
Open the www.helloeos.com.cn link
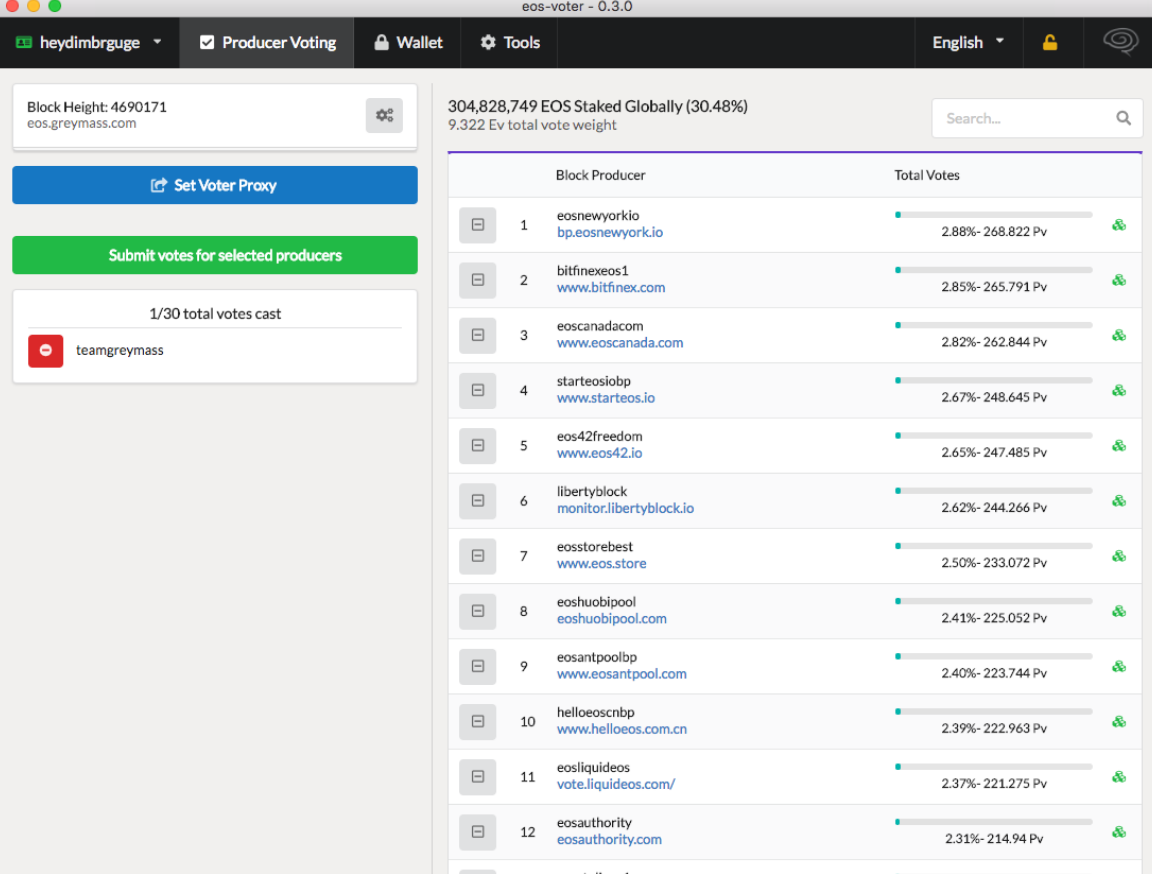point(622,729)
